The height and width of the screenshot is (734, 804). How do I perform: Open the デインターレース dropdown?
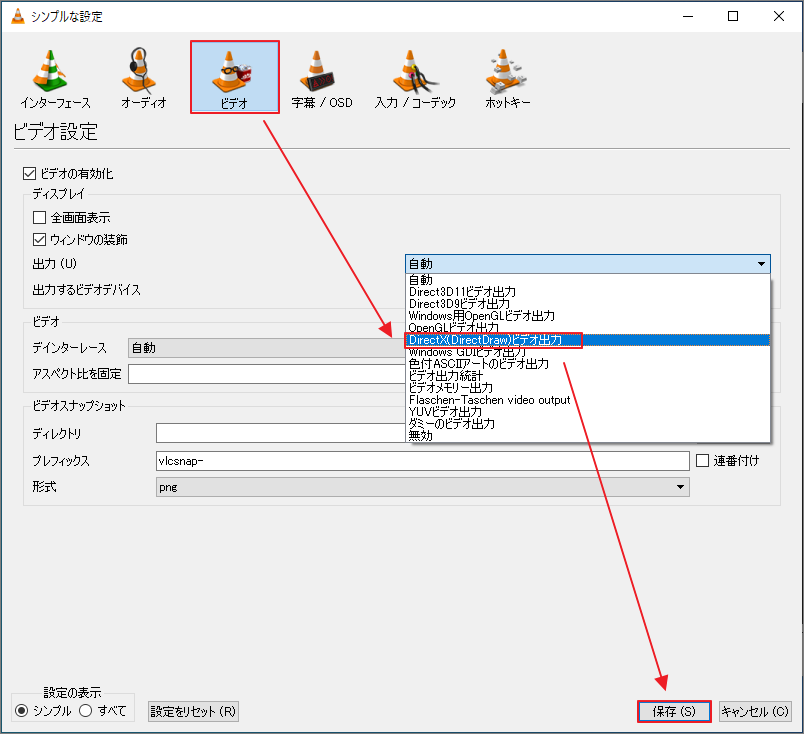click(x=267, y=348)
